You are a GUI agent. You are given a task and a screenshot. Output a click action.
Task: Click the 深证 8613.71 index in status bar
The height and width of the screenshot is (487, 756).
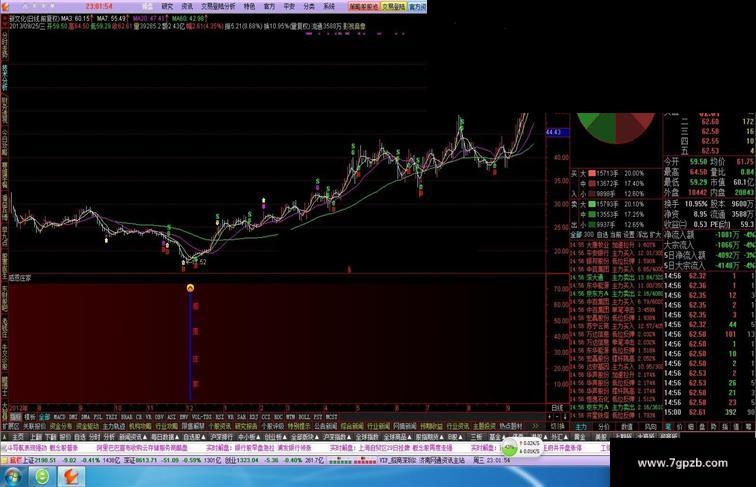click(140, 460)
